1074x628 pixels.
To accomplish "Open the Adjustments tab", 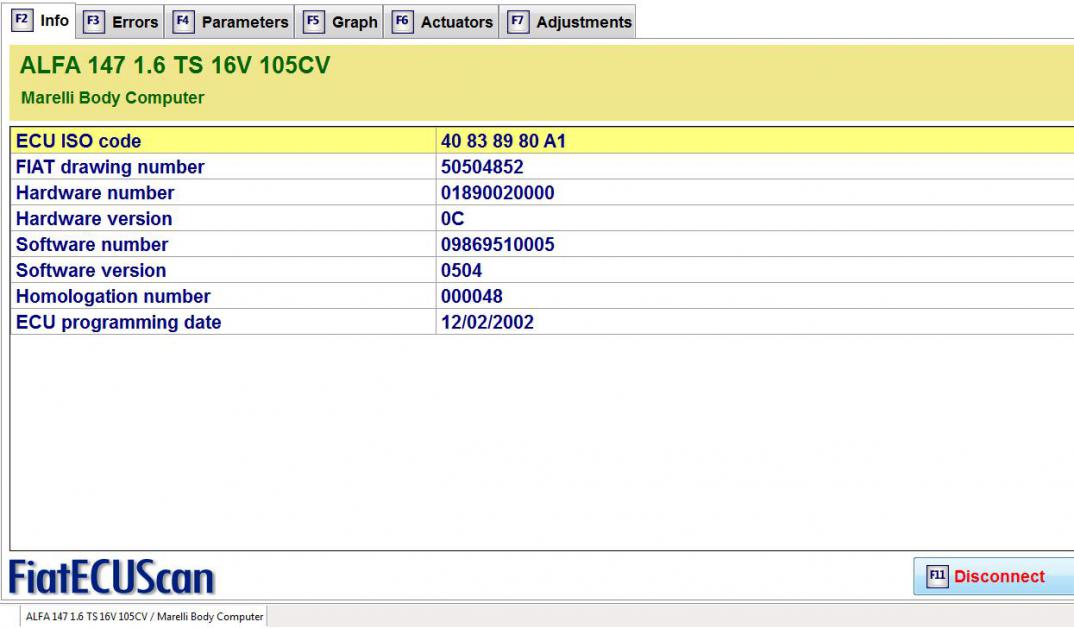I will (569, 22).
